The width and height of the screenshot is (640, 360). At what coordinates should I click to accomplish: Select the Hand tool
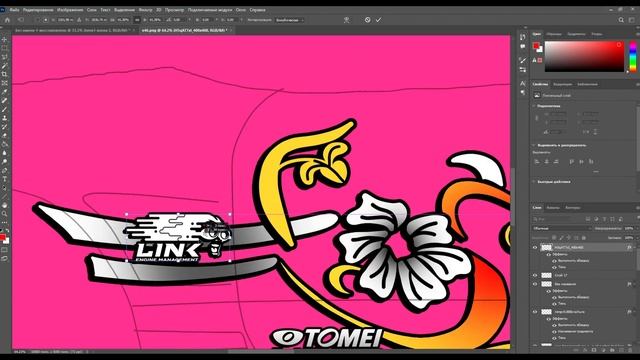tap(4, 205)
